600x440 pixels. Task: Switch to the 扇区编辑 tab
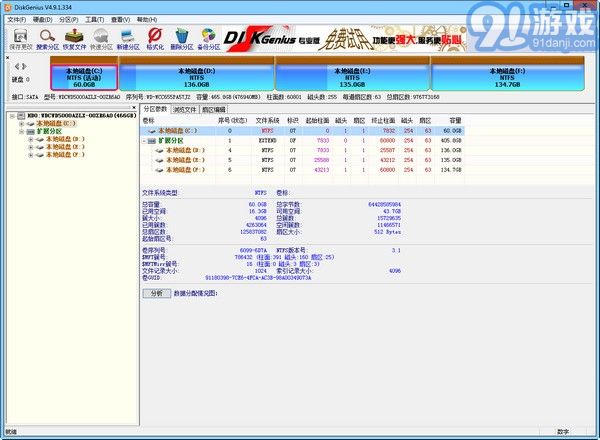[214, 110]
